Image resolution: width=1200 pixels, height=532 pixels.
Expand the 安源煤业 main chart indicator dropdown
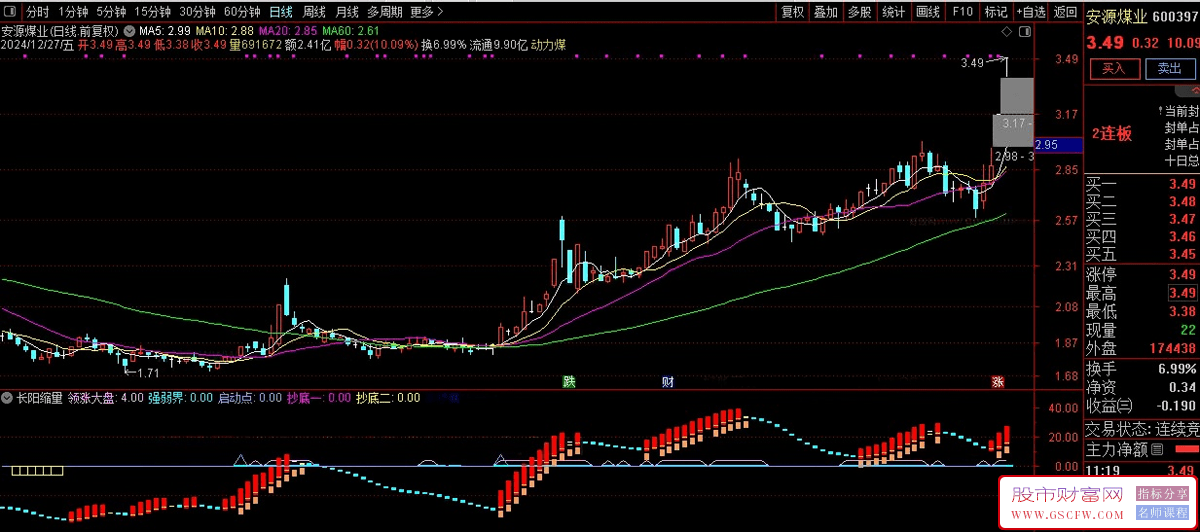click(128, 31)
